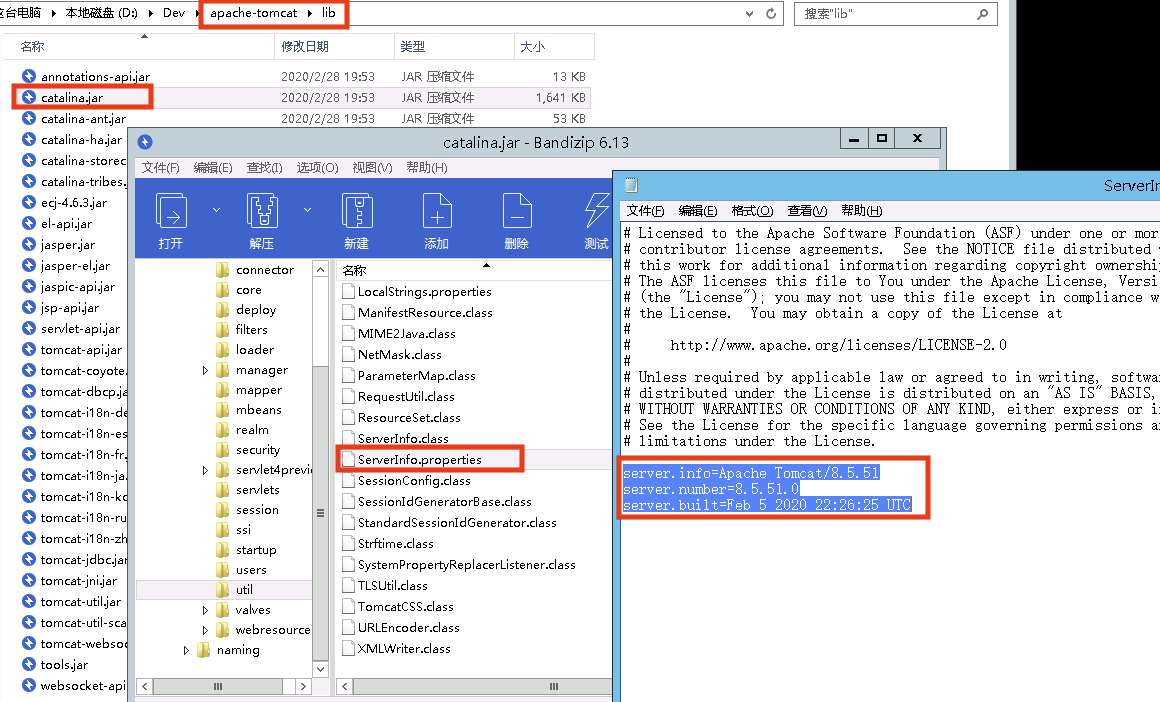Image resolution: width=1160 pixels, height=702 pixels.
Task: Open Bandizip 选项(O) menu
Action: (x=317, y=168)
